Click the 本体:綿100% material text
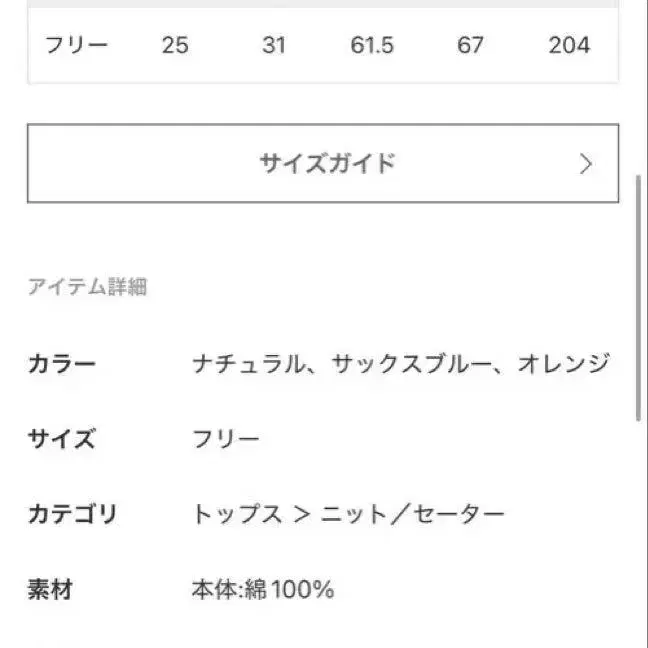This screenshot has height=648, width=648. [262, 590]
